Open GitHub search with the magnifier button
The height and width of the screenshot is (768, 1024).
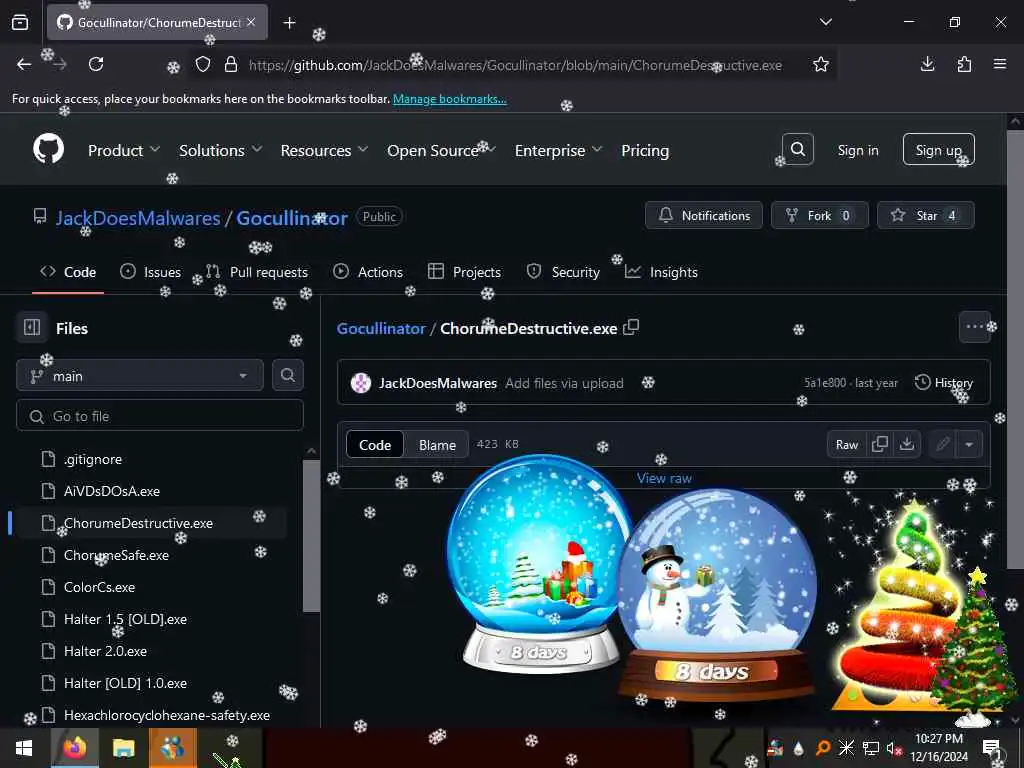tap(797, 150)
